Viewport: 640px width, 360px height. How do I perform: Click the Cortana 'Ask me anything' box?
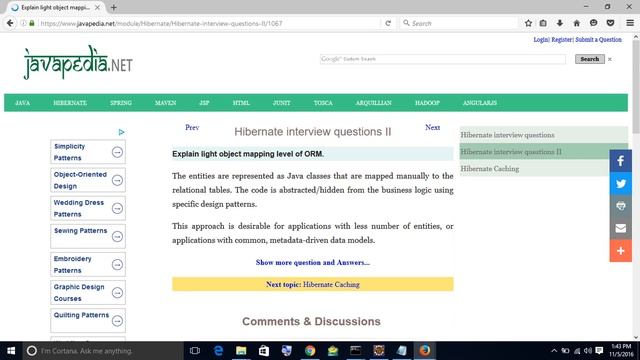[x=103, y=351]
